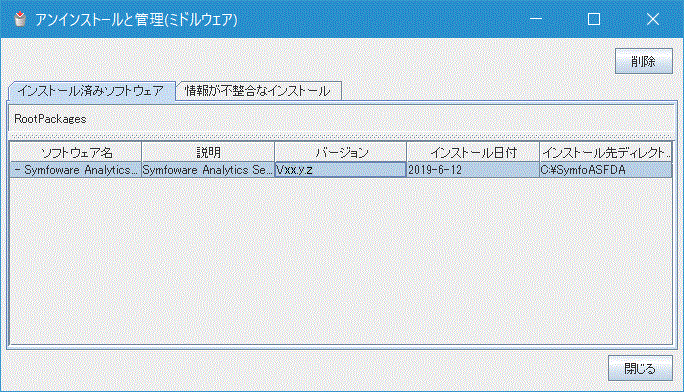
Task: Switch to the インストール済みソフトウェア tab
Action: pos(91,91)
